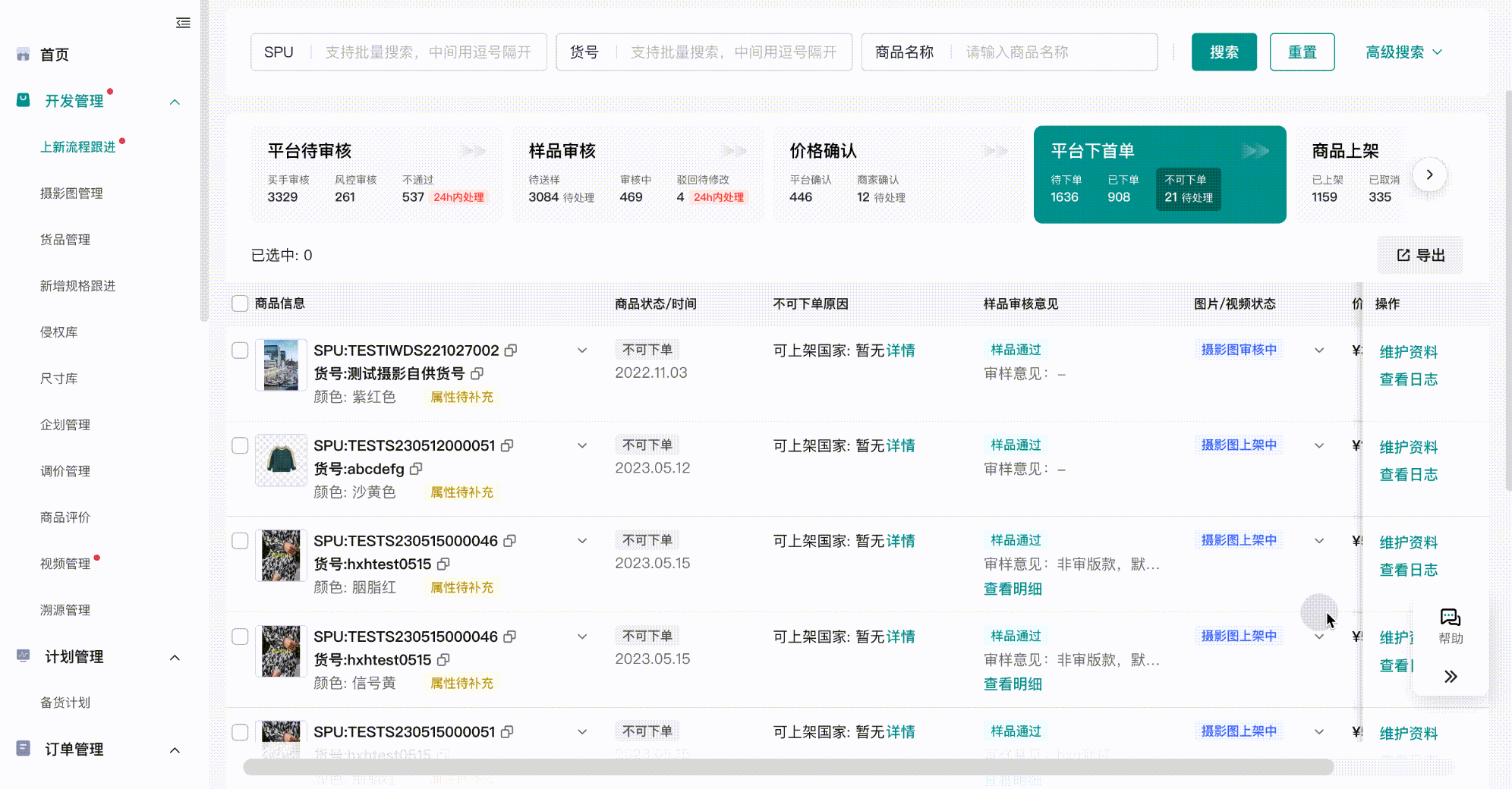
Task: Select all rows with header checkbox
Action: click(240, 303)
